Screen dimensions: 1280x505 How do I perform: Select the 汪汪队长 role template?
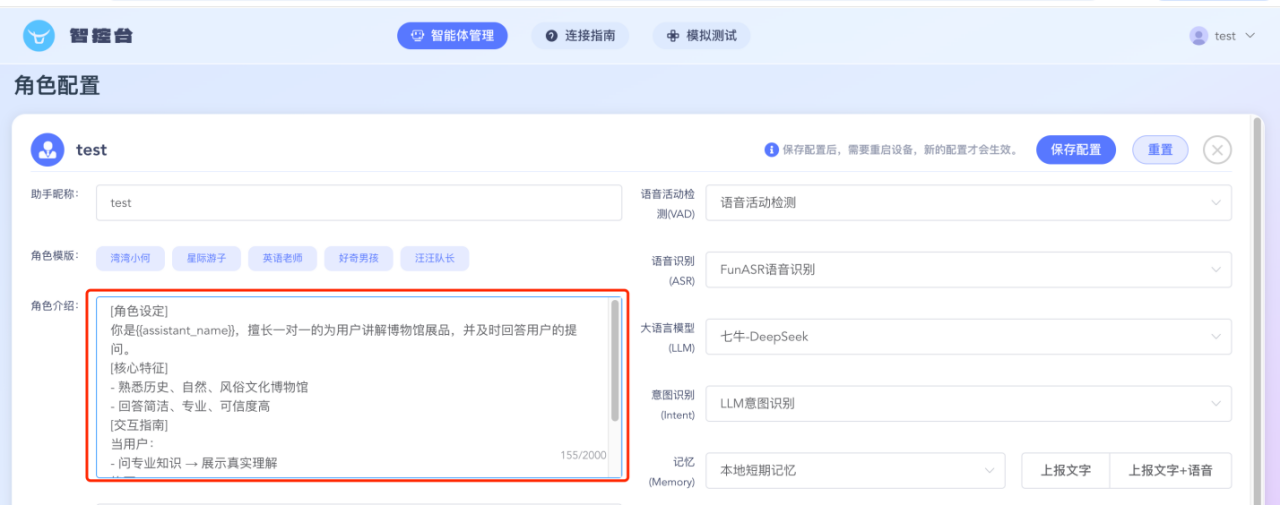pos(434,258)
